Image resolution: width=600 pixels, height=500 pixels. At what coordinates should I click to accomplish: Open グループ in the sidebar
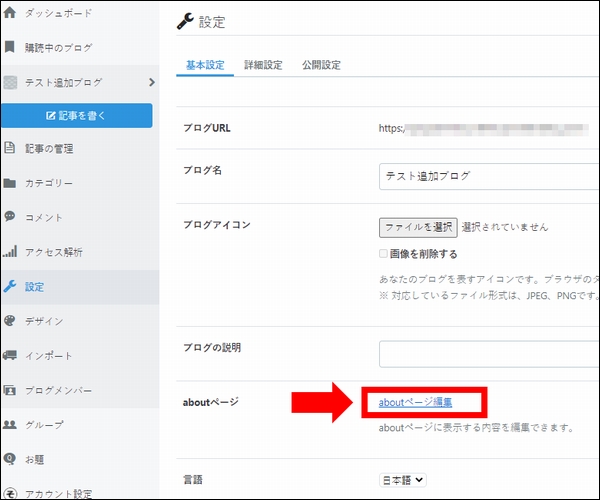44,425
